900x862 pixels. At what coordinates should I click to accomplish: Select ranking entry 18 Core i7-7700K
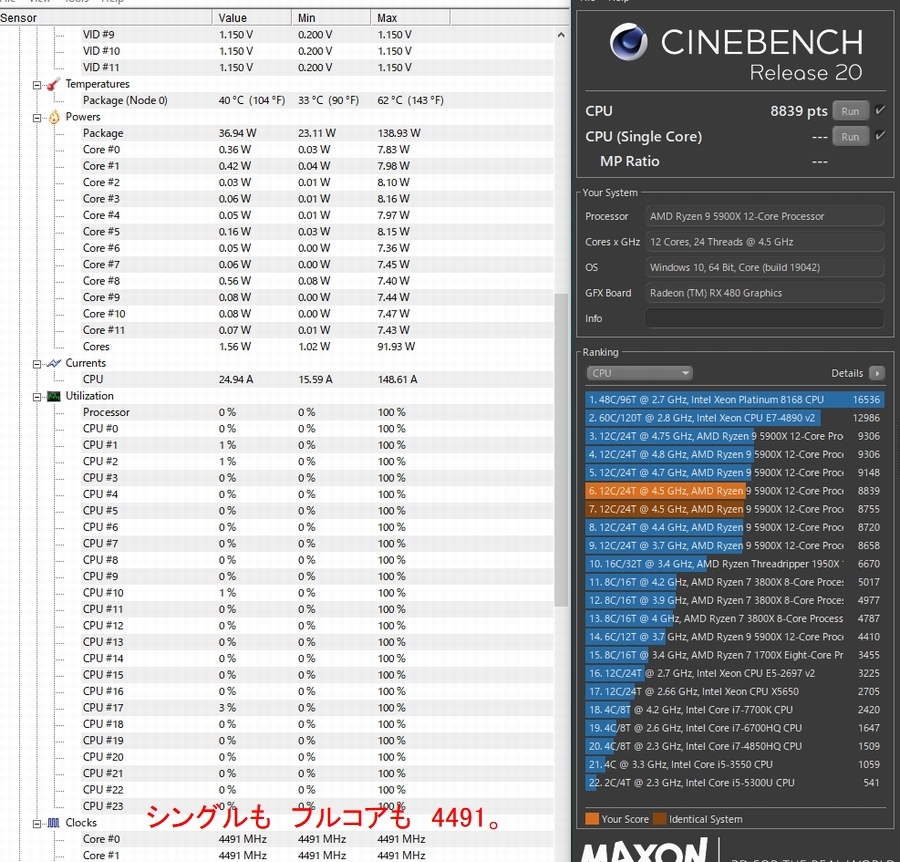pyautogui.click(x=735, y=709)
